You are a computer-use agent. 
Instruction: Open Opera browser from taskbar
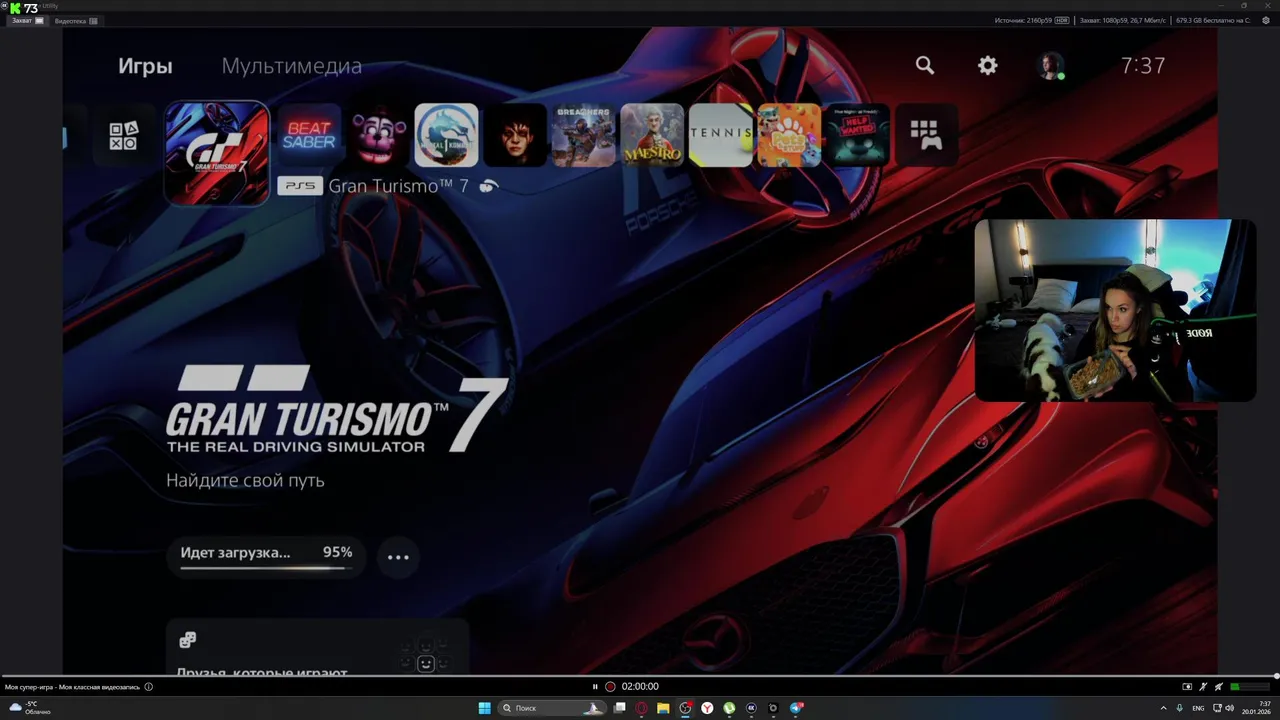[x=642, y=708]
